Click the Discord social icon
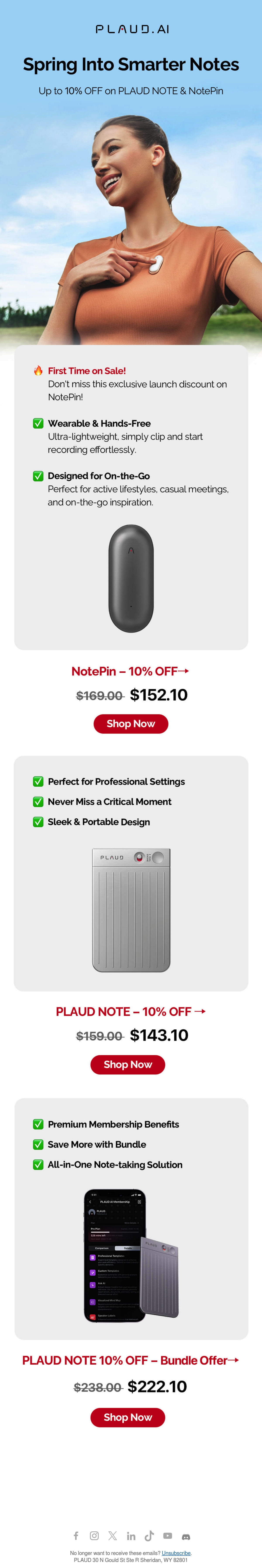Image resolution: width=262 pixels, height=1568 pixels. 186,1536
